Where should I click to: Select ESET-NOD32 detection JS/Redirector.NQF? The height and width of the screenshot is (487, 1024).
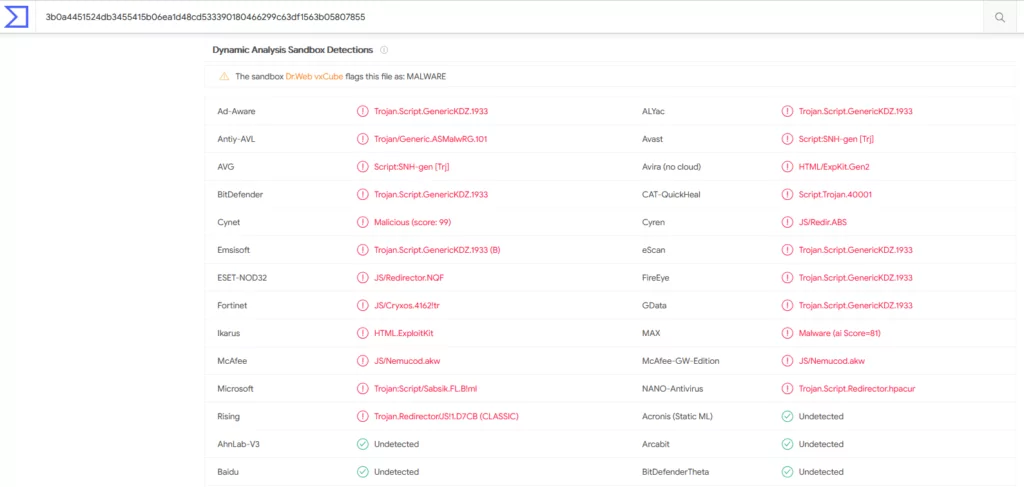tap(409, 277)
